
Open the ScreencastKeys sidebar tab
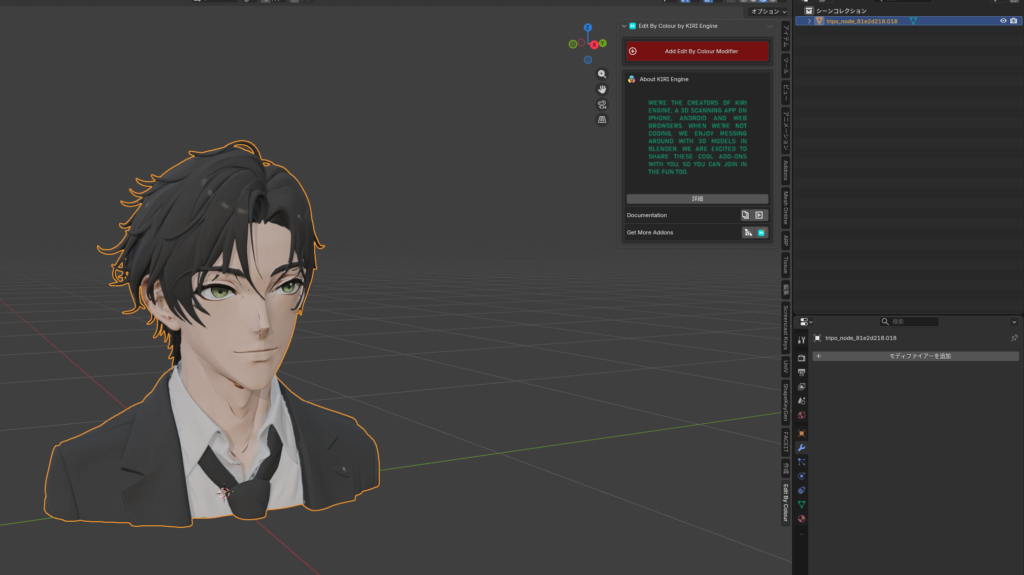(786, 326)
